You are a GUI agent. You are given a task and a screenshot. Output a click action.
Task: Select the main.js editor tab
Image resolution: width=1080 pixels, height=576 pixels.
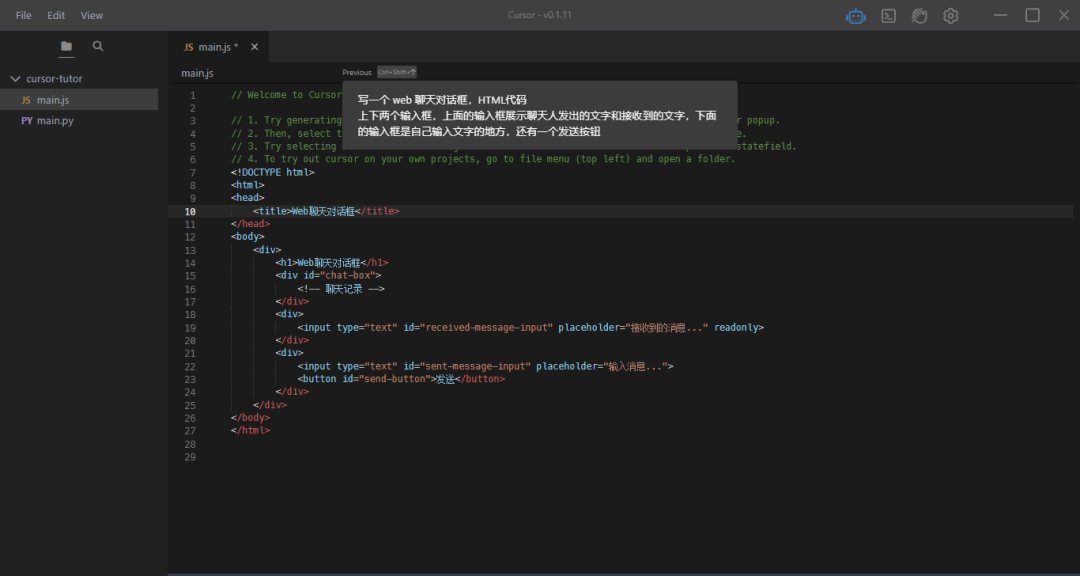coord(214,47)
